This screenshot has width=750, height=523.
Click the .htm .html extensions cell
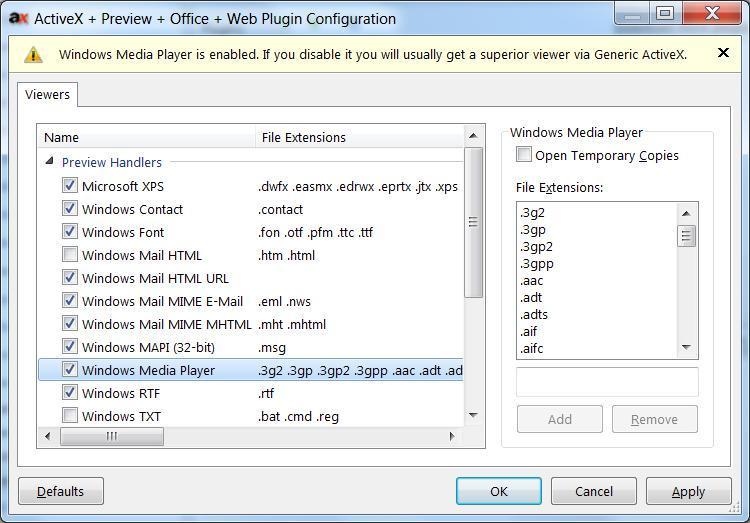(287, 255)
